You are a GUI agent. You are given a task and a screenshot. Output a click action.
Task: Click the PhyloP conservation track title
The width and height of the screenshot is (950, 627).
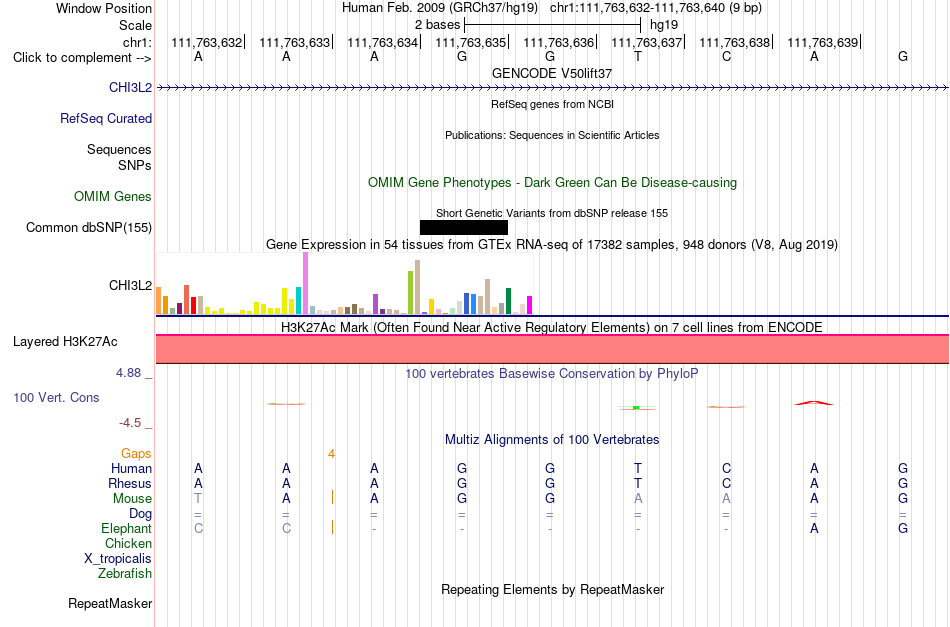pos(552,374)
